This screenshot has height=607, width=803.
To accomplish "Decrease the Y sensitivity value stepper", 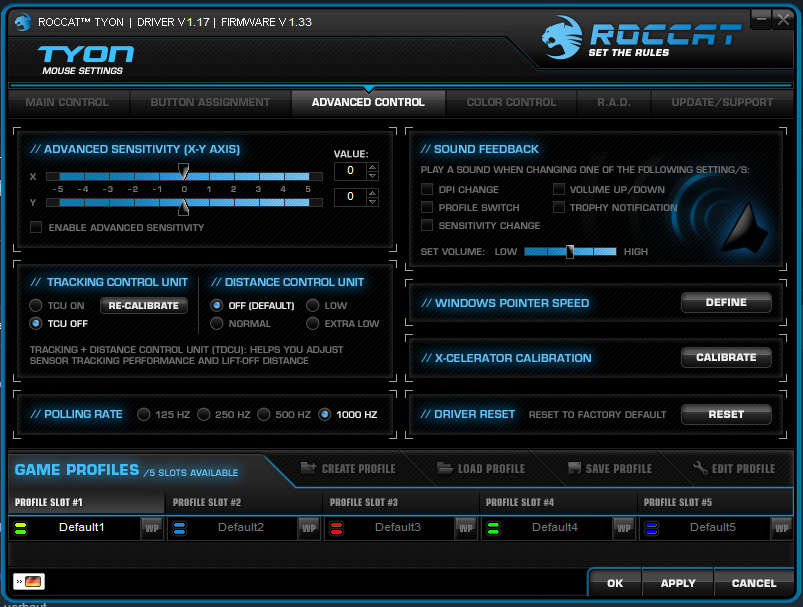I will click(373, 202).
